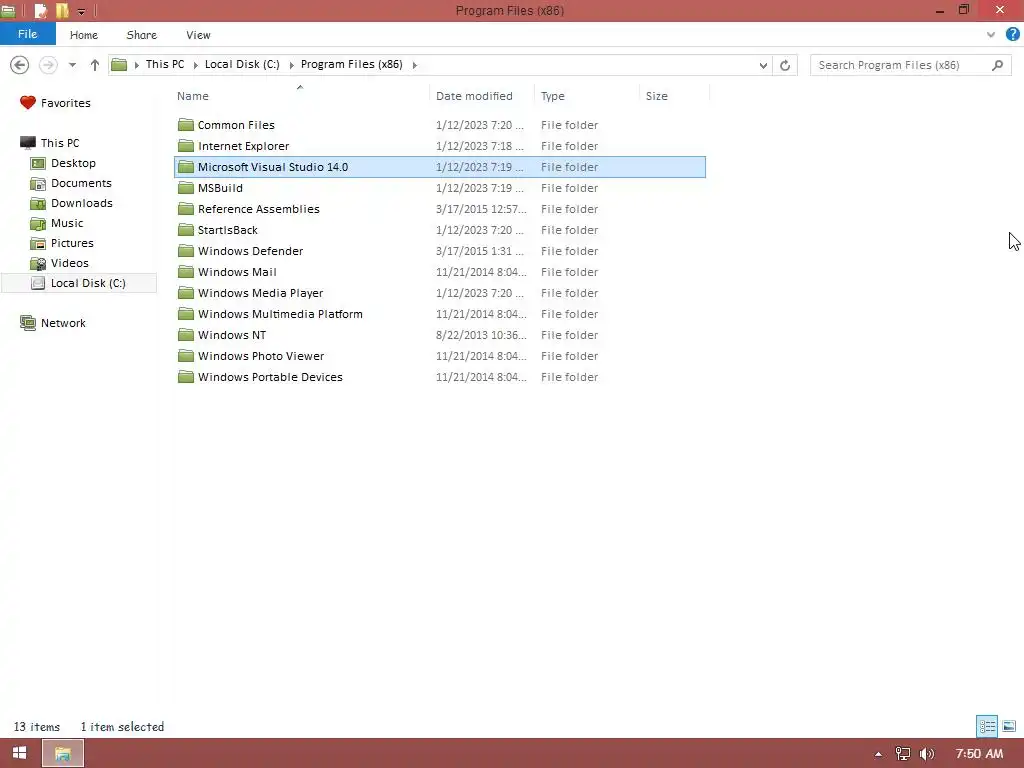
Task: Click the StartIsBack folder icon
Action: [186, 230]
